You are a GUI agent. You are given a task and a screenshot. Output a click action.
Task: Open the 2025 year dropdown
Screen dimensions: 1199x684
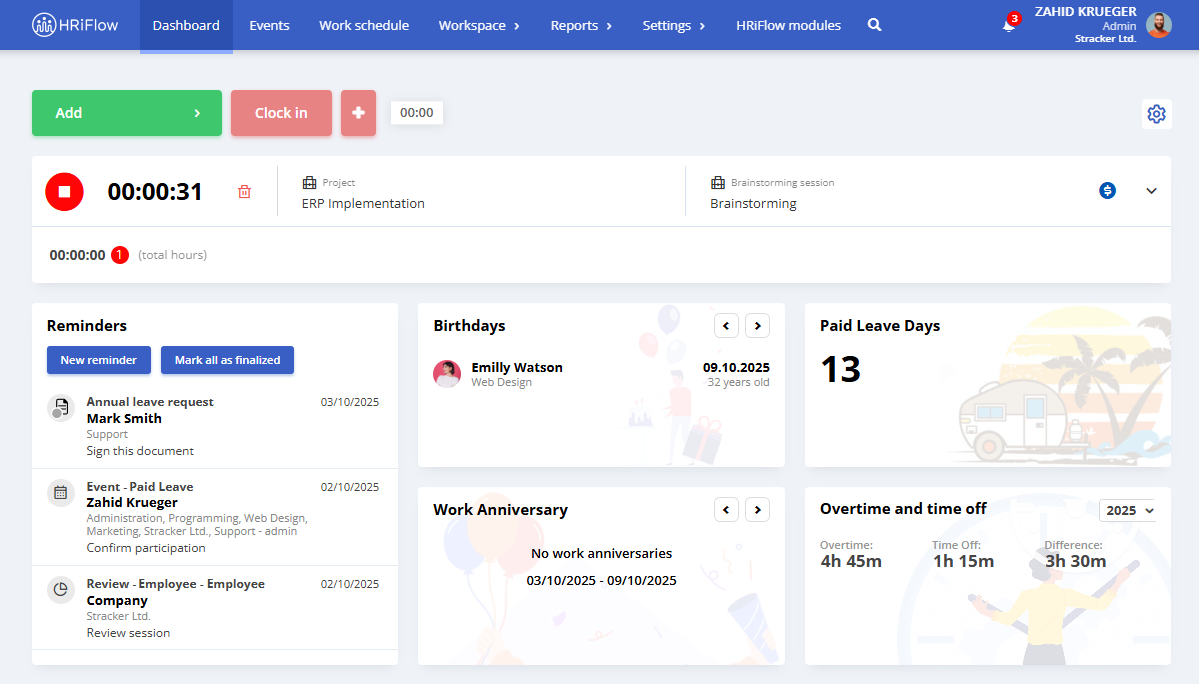[1129, 511]
